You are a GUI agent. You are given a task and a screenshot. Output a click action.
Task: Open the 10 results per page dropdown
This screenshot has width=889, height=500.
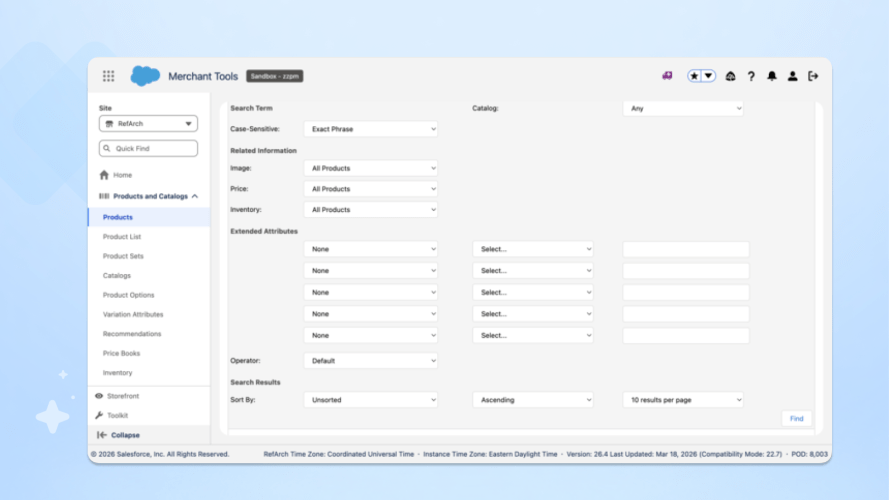(683, 400)
